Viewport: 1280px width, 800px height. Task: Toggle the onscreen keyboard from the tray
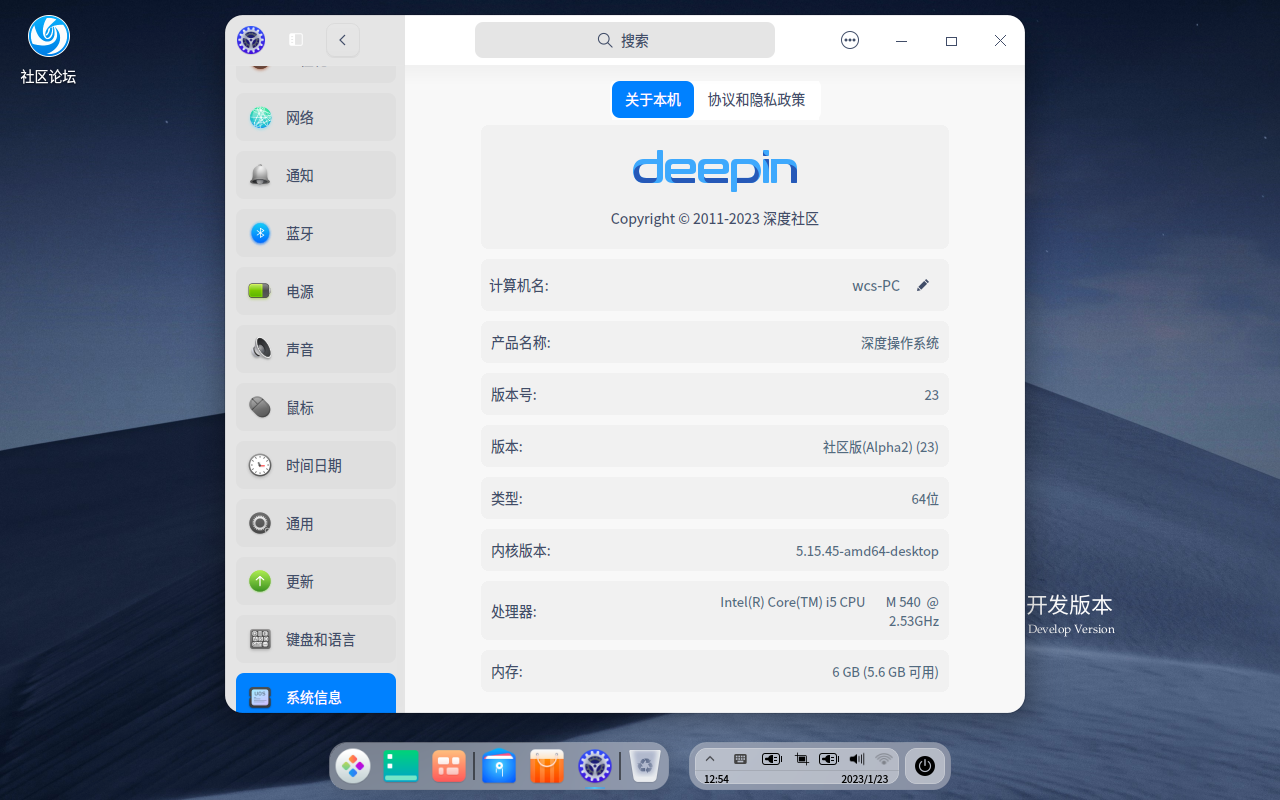point(739,759)
